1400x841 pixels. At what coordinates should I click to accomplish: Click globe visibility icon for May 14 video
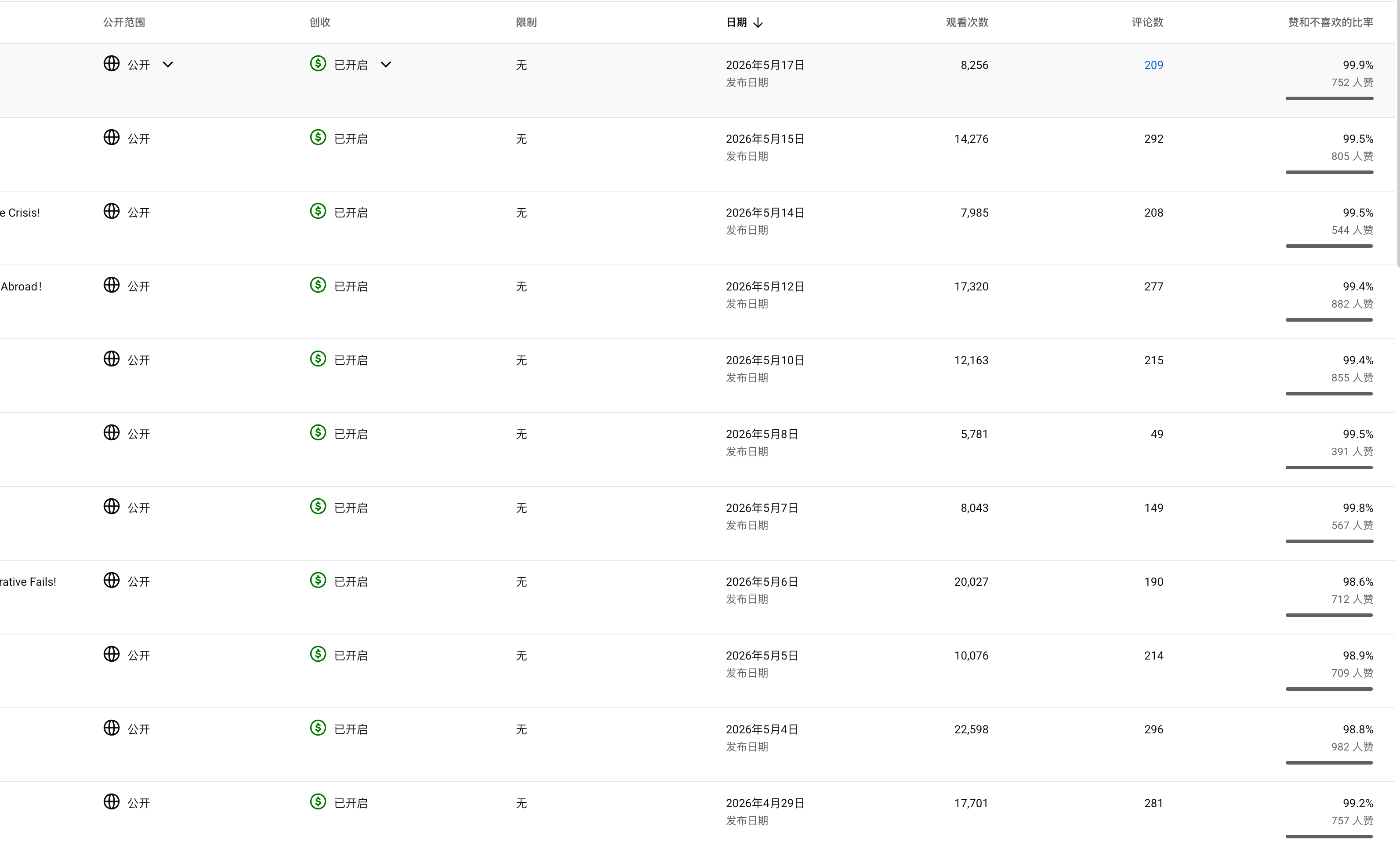pyautogui.click(x=112, y=211)
